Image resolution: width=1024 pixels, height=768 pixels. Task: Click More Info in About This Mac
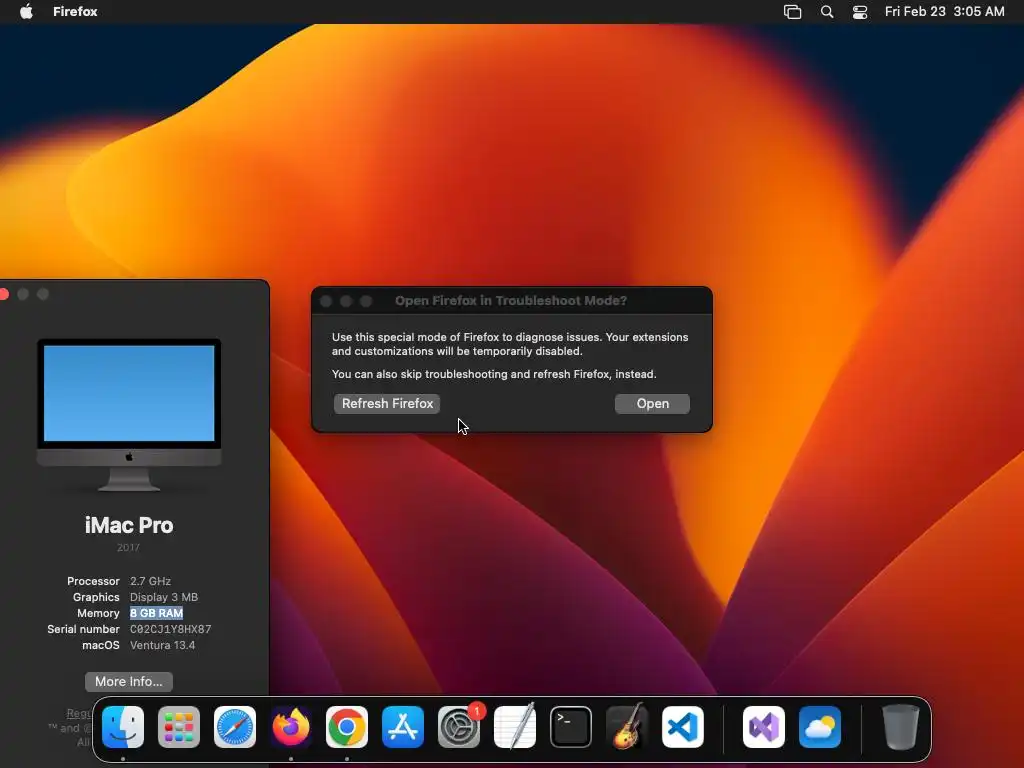129,681
